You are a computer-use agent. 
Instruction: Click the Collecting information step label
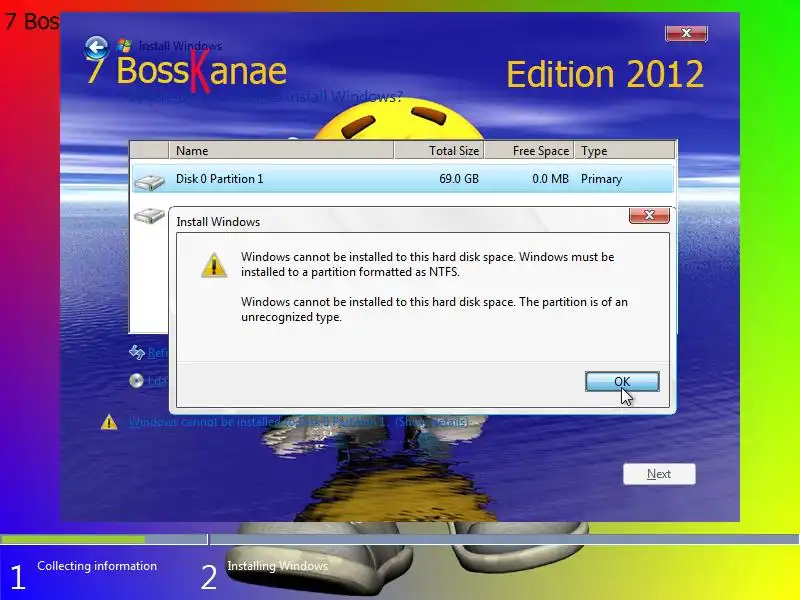pyautogui.click(x=97, y=566)
